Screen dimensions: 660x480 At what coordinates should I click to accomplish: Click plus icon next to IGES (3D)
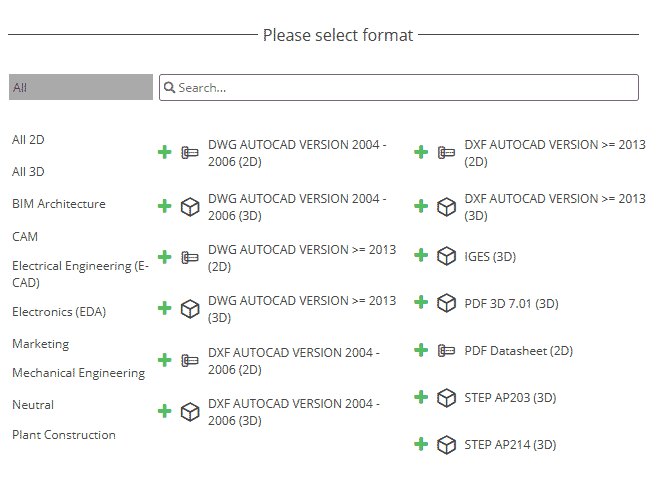click(421, 255)
